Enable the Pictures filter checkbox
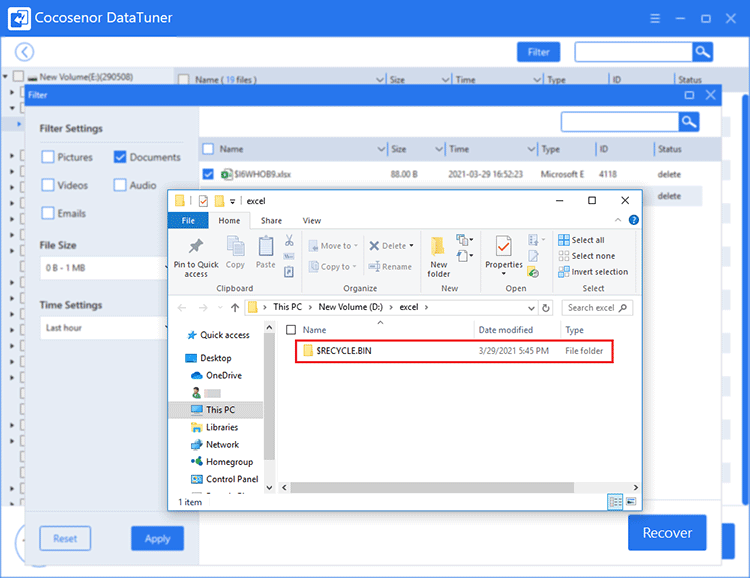Viewport: 750px width, 578px height. point(48,157)
